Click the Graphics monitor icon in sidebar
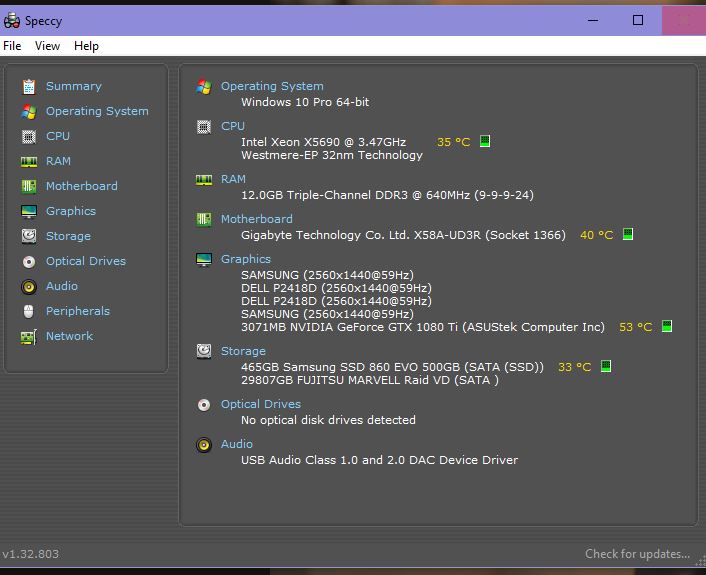Image resolution: width=706 pixels, height=575 pixels. (x=29, y=211)
